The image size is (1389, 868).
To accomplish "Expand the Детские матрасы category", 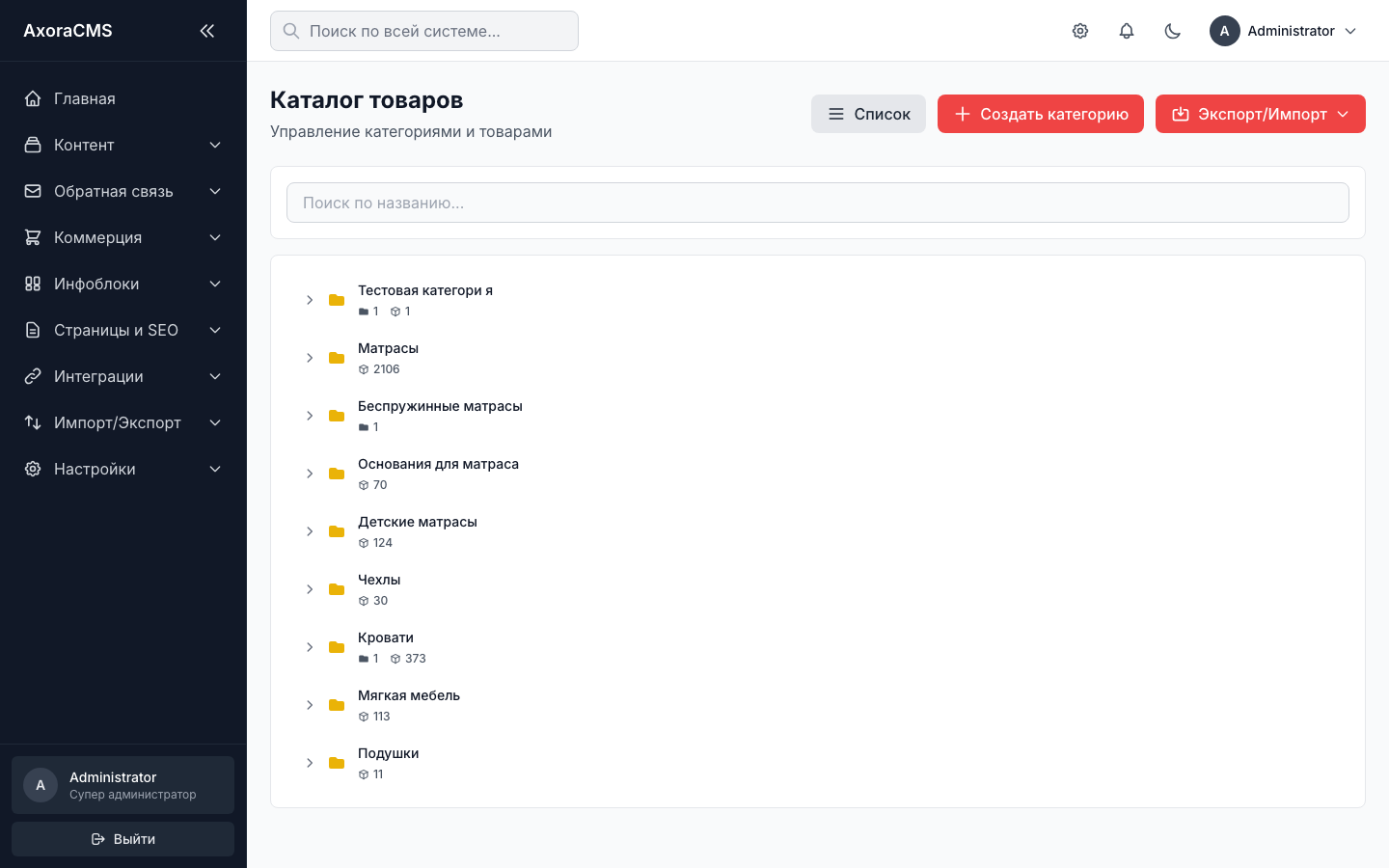I will [x=310, y=531].
